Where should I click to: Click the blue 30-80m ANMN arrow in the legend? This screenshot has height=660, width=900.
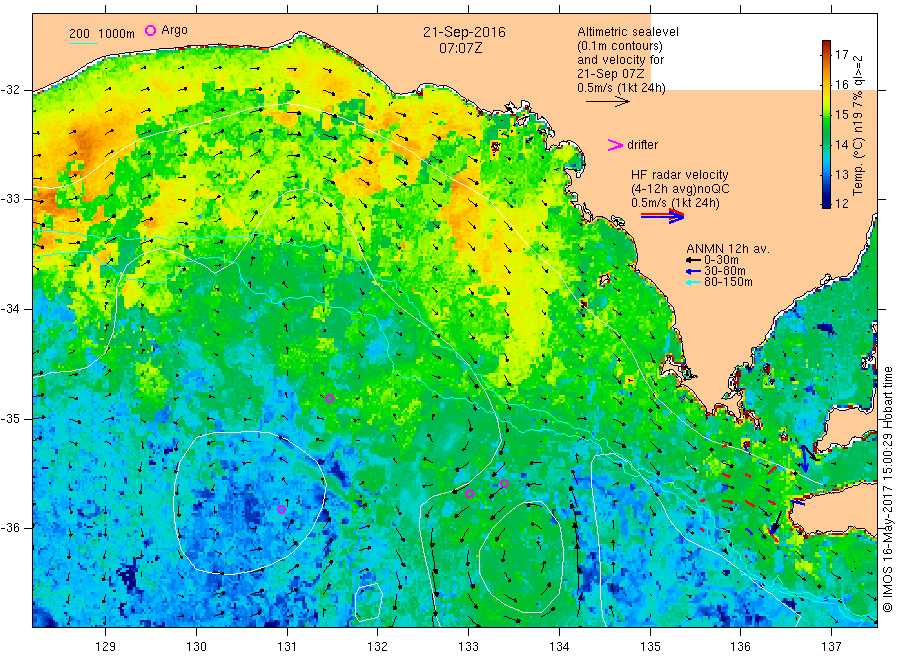(x=693, y=271)
